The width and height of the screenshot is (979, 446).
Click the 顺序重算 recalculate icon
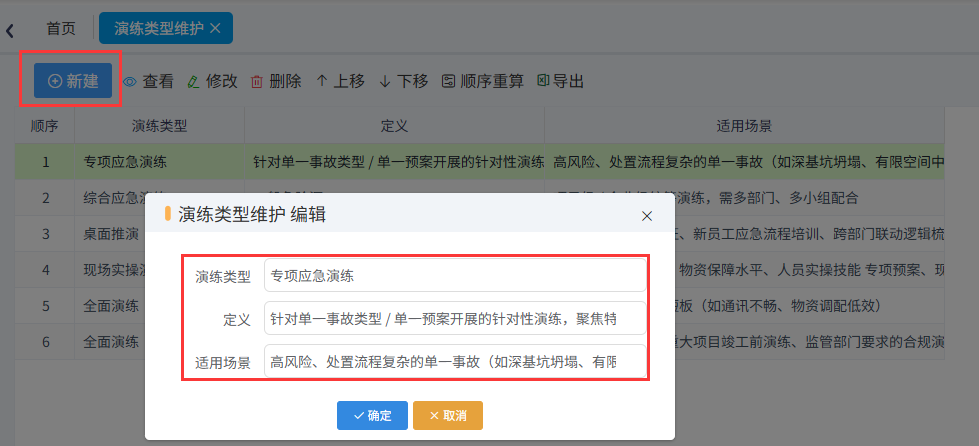(x=448, y=81)
